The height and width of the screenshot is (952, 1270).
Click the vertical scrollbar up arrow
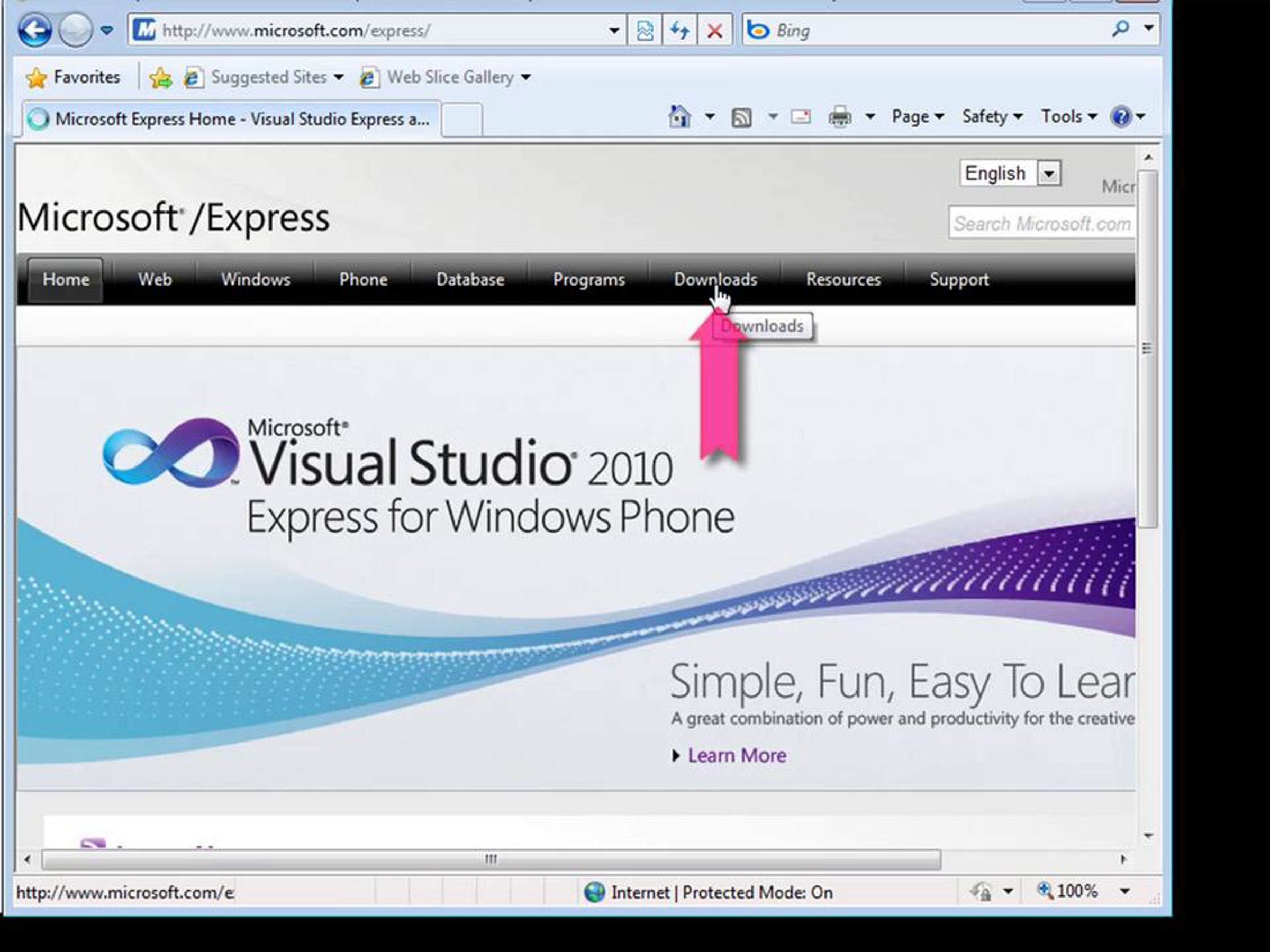[x=1148, y=157]
